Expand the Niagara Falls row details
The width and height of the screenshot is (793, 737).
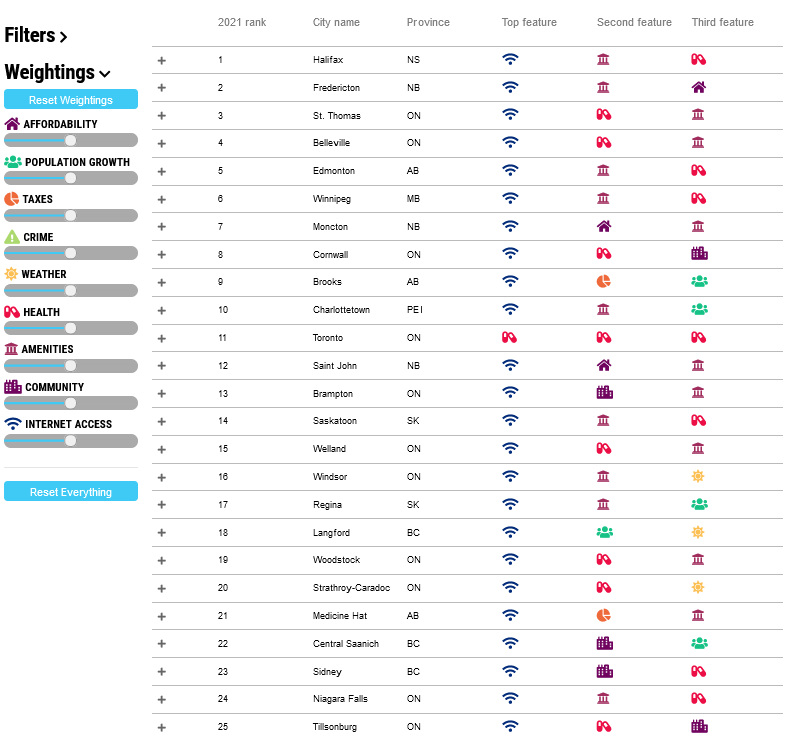(x=161, y=700)
